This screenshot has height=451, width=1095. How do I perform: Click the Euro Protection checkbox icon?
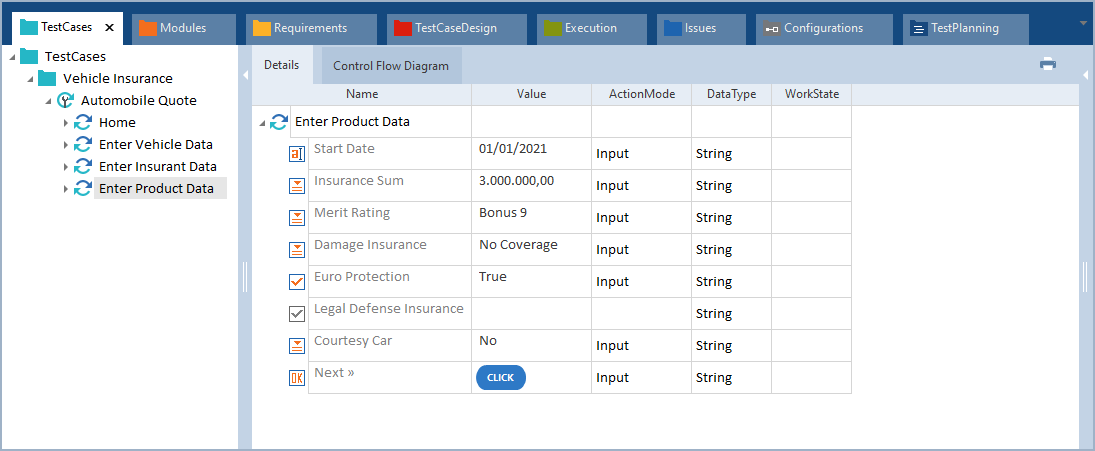(x=297, y=282)
